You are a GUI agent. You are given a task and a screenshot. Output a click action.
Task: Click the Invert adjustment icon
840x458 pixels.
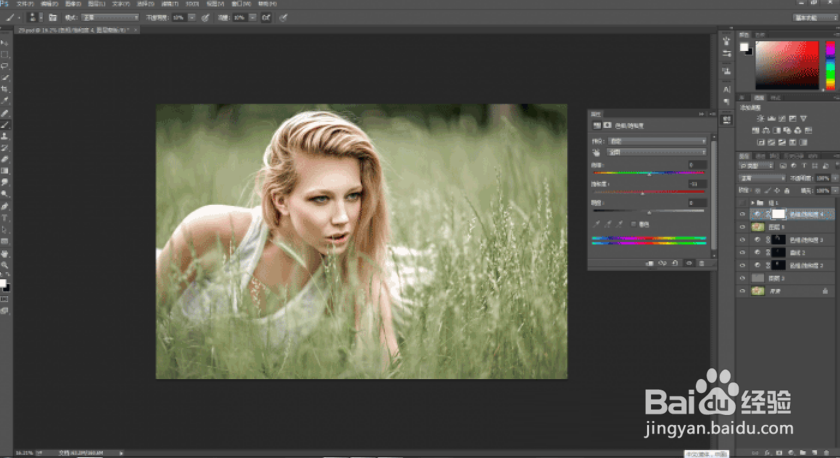760,142
